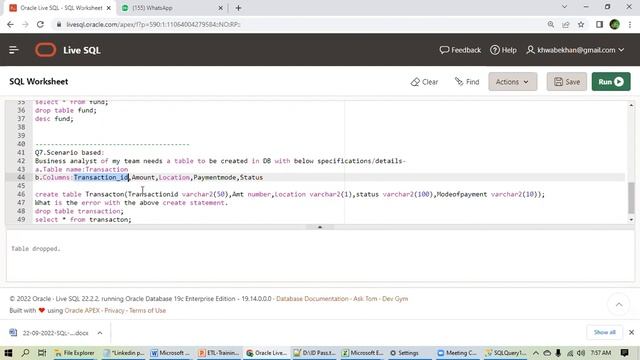The image size is (640, 360).
Task: Click the editor scroll down arrow
Action: click(631, 220)
